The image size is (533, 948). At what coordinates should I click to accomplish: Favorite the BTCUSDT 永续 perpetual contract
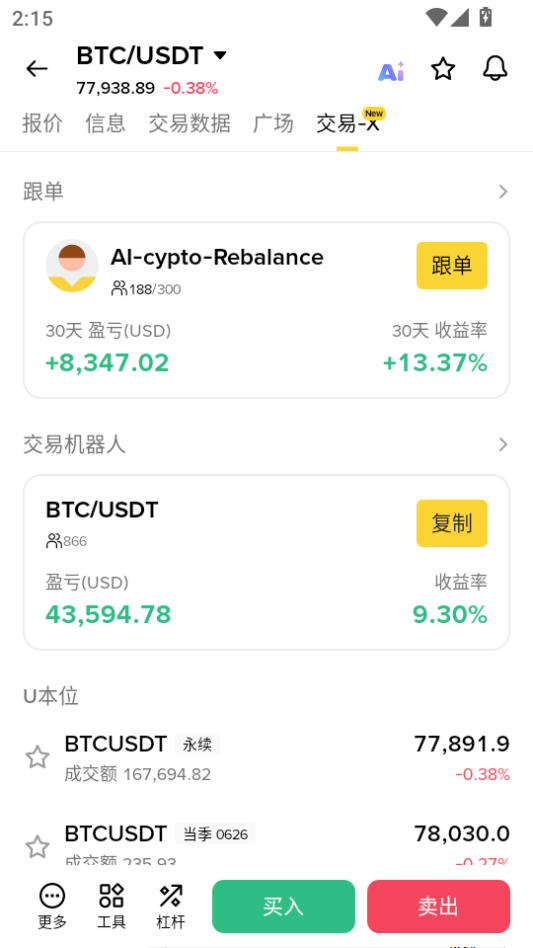click(37, 757)
